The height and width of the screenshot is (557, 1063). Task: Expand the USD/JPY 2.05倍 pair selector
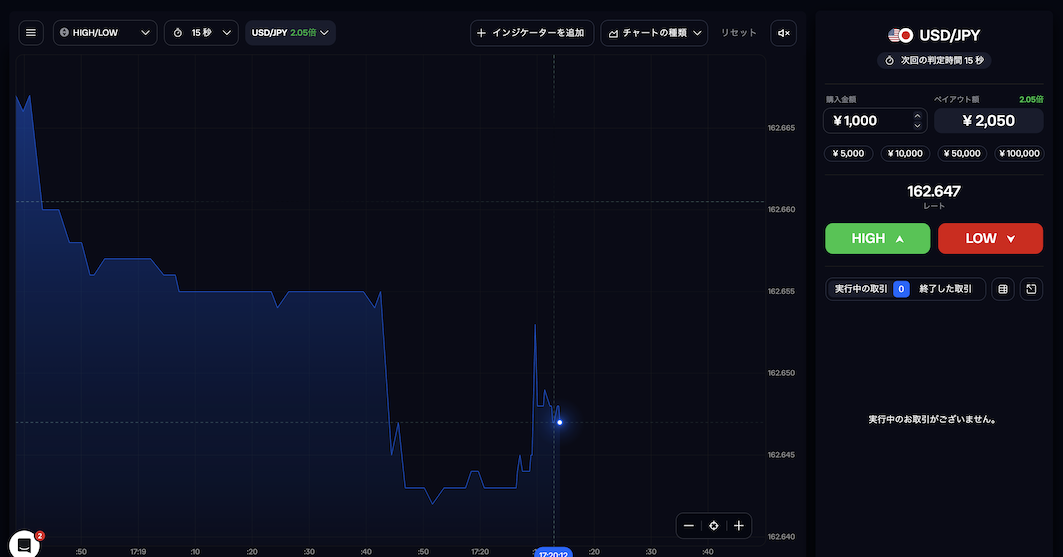pyautogui.click(x=290, y=33)
